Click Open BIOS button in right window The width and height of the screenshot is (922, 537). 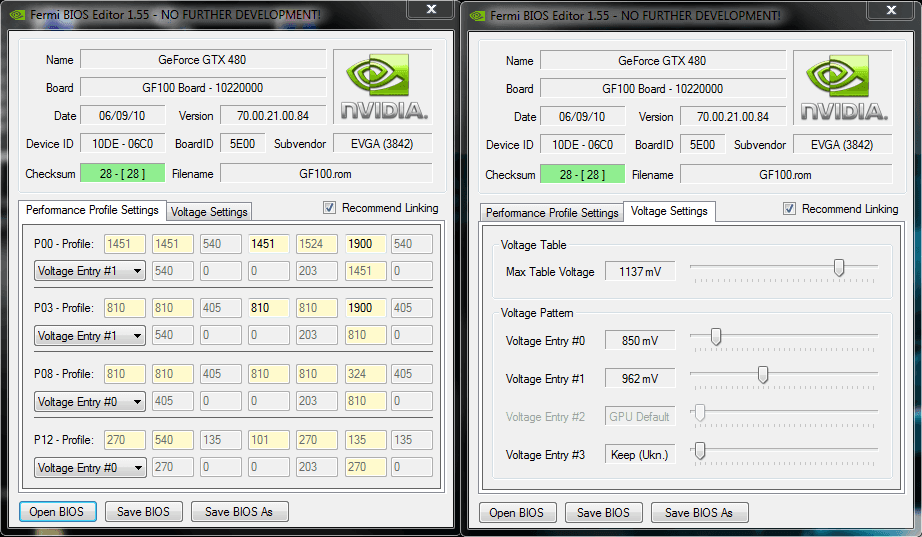click(516, 513)
